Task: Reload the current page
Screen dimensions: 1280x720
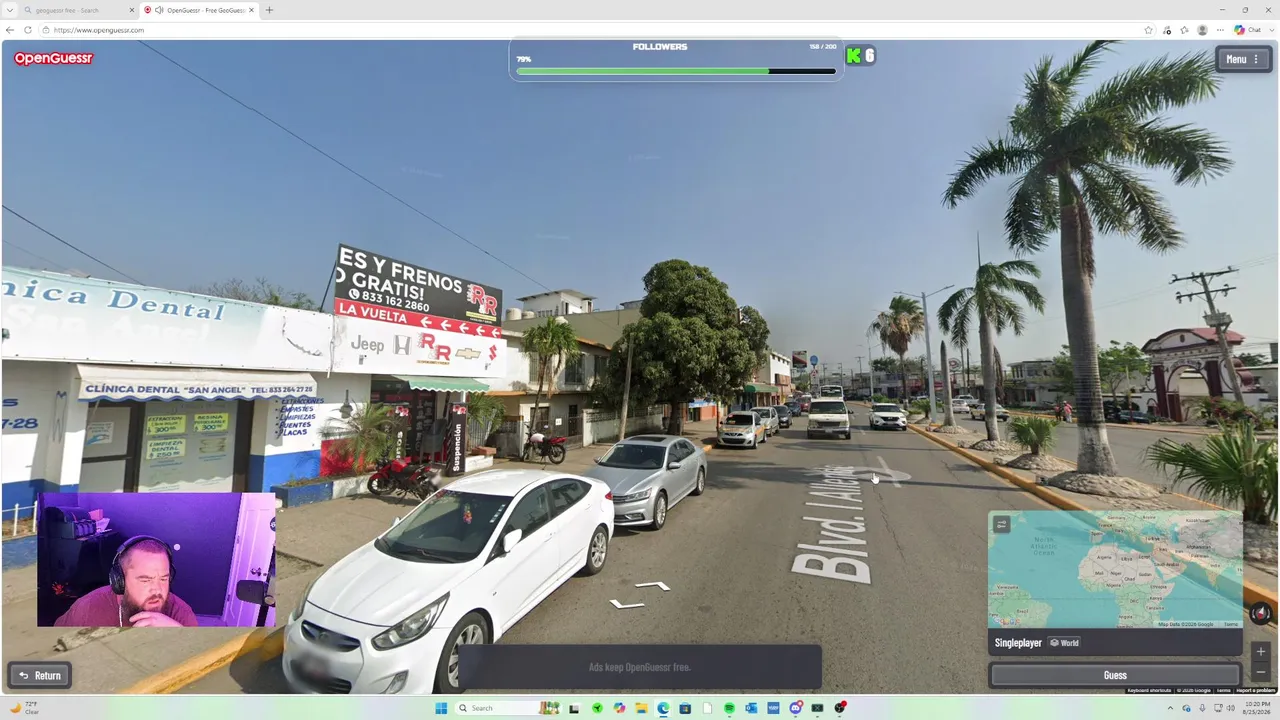Action: (28, 30)
